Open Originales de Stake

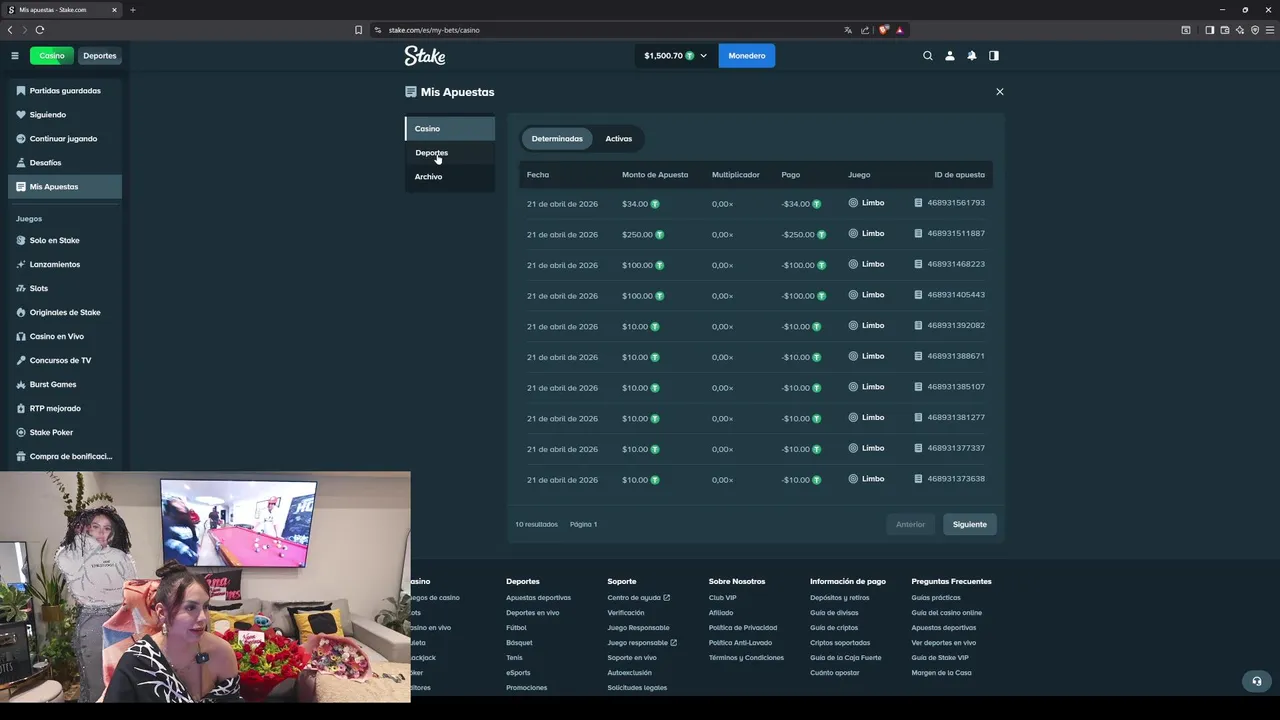[x=65, y=313]
